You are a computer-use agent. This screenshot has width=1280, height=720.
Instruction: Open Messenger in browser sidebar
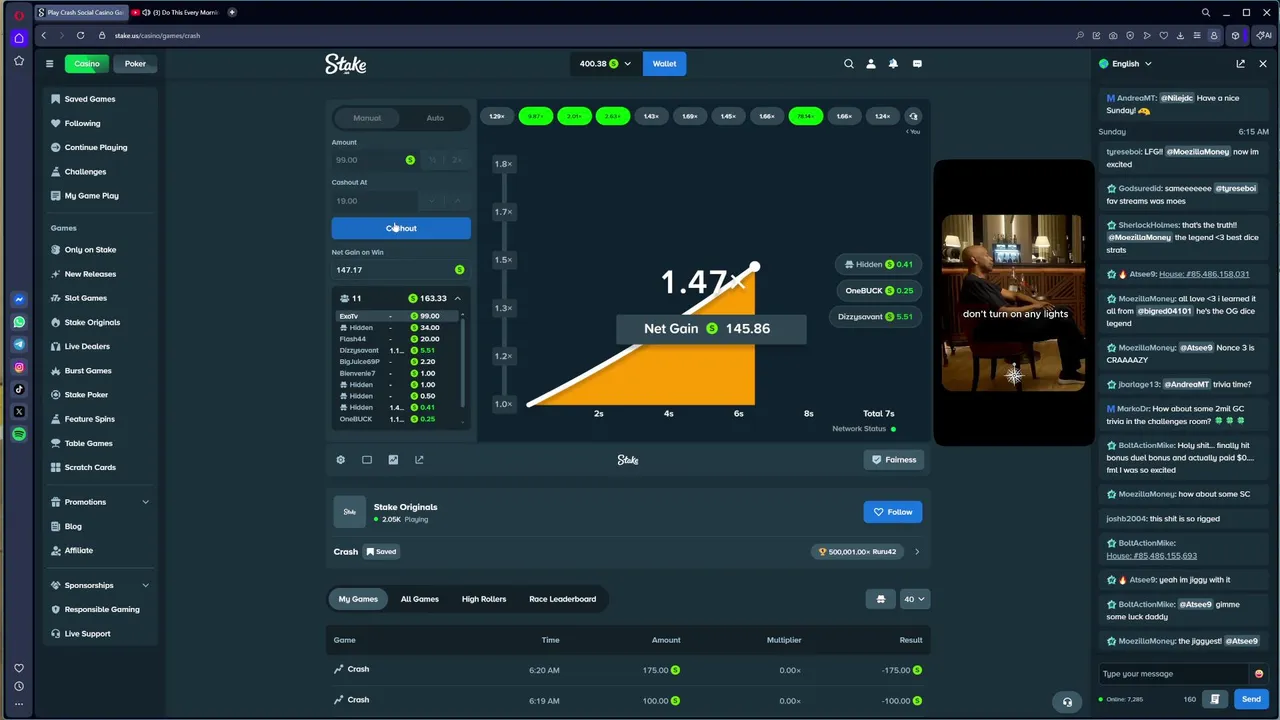[x=19, y=299]
